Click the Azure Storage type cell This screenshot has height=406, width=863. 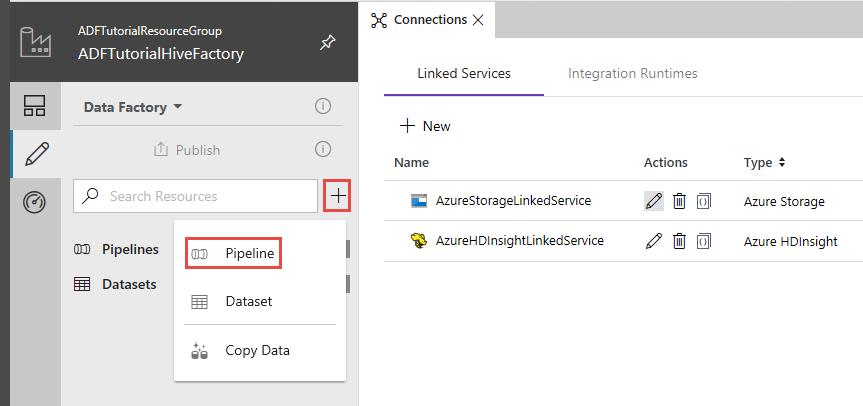[x=784, y=202]
